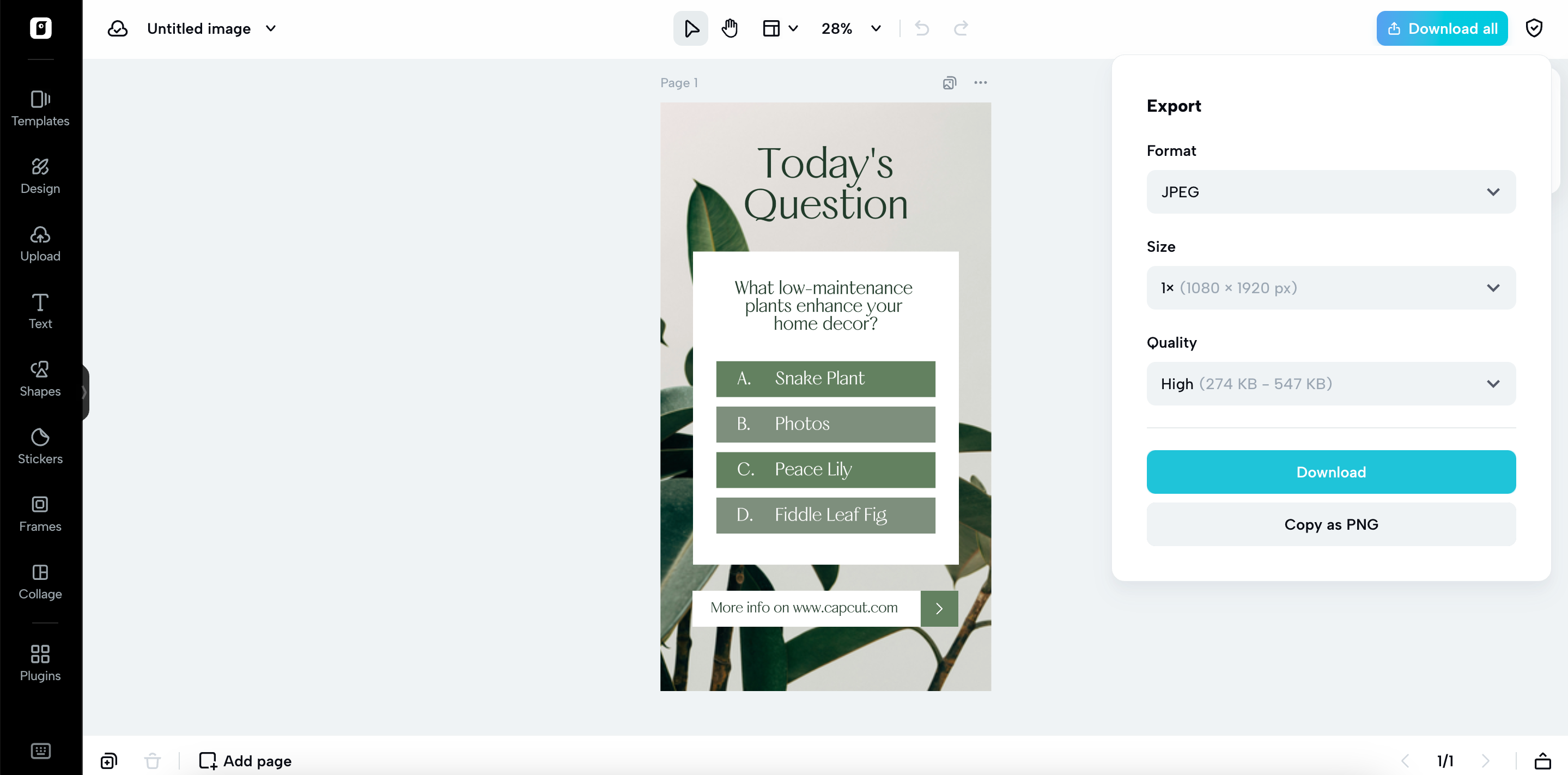Expand the Size 1x dropdown

click(1330, 288)
